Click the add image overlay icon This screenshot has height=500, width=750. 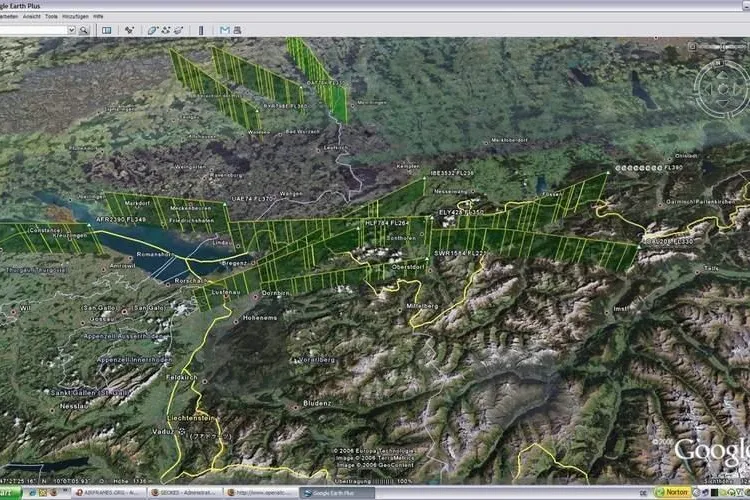tap(178, 30)
